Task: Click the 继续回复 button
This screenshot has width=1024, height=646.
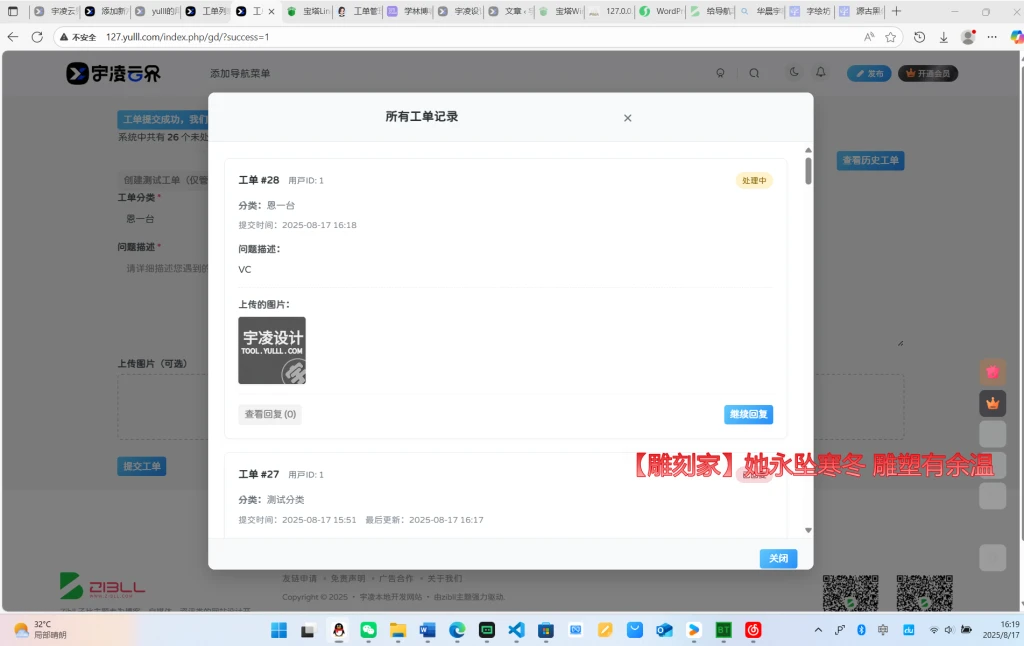Action: [749, 413]
